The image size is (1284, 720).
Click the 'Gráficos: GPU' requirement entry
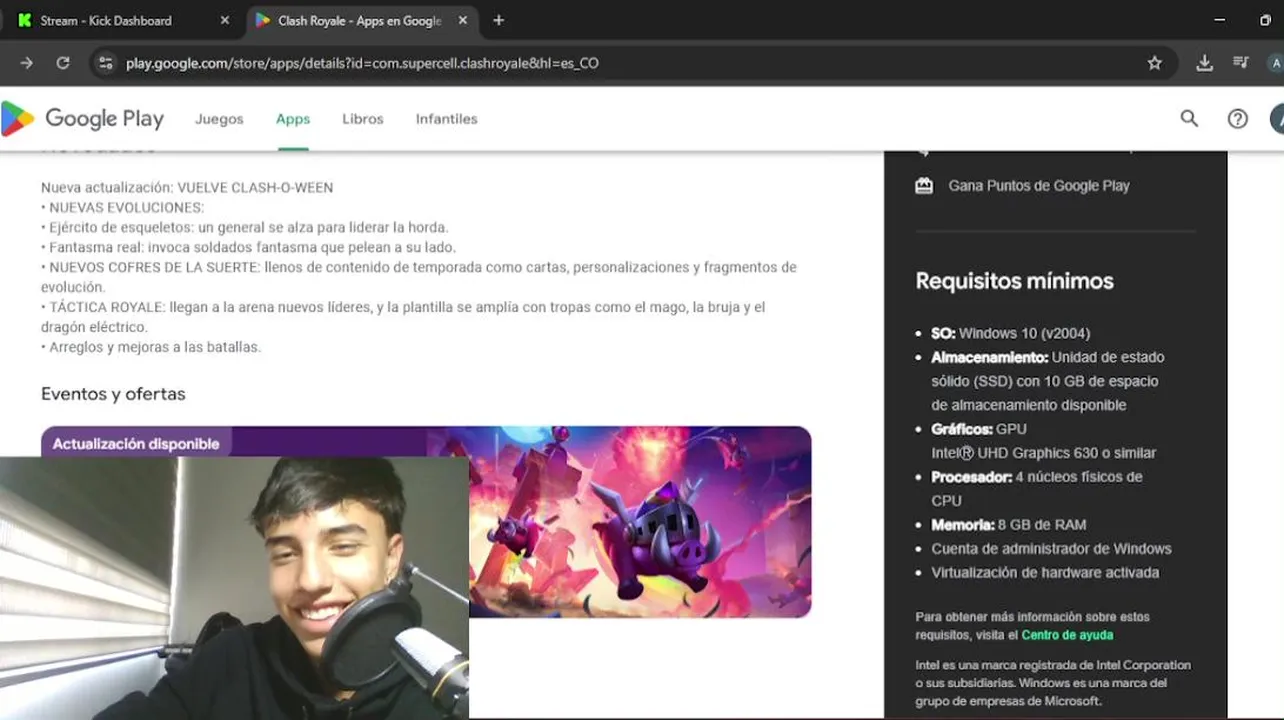click(x=1044, y=441)
